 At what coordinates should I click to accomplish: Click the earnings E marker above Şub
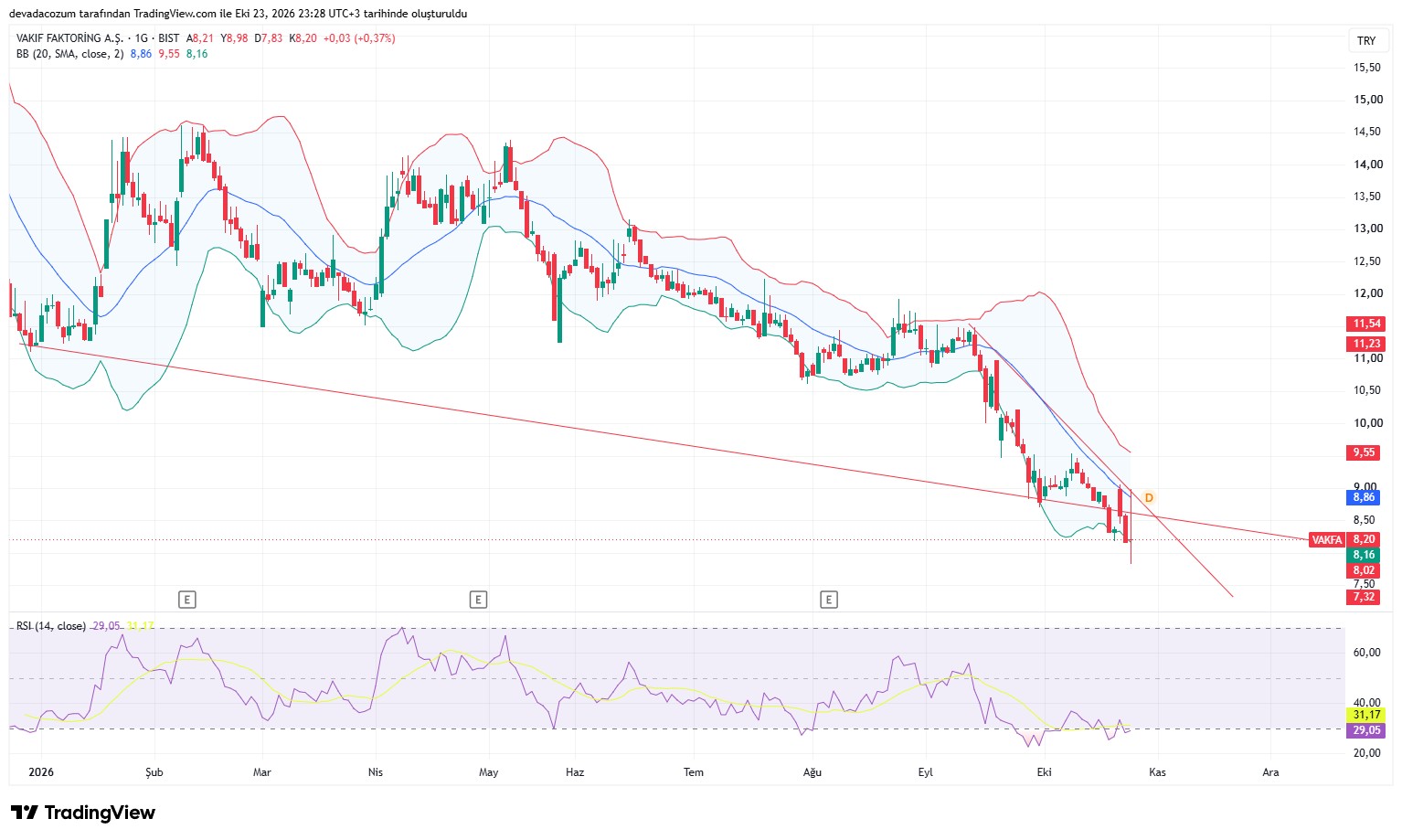tap(186, 600)
